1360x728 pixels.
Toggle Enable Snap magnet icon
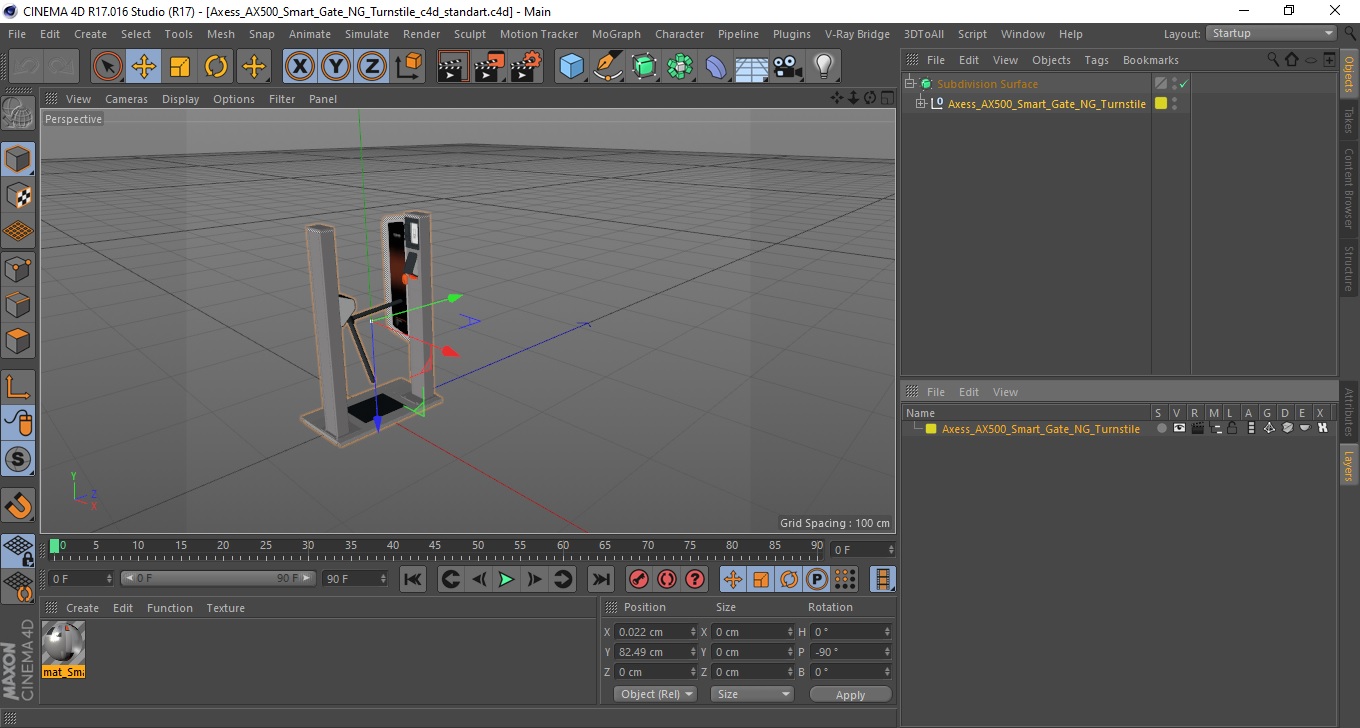click(19, 505)
